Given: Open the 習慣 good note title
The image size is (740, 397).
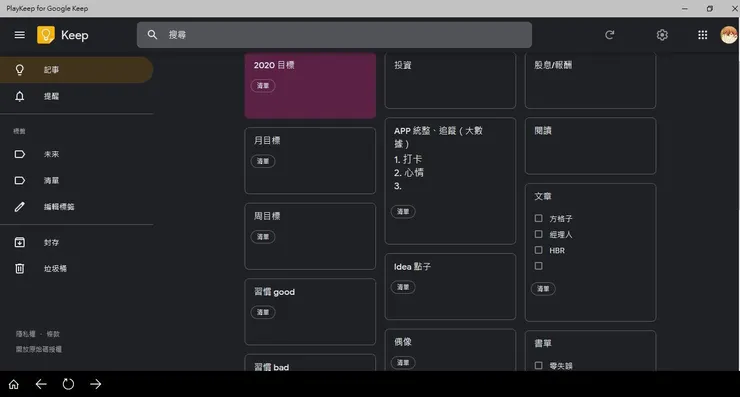Looking at the screenshot, I should pyautogui.click(x=274, y=292).
